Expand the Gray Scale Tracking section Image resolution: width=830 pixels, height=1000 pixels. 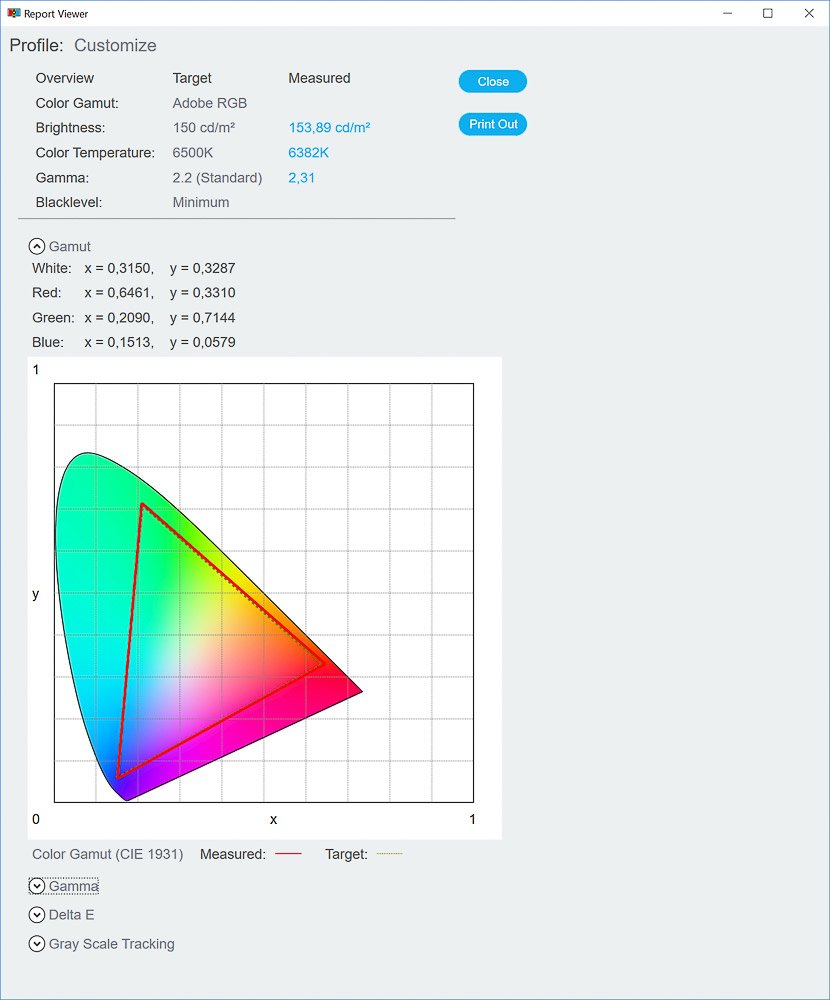pyautogui.click(x=37, y=944)
